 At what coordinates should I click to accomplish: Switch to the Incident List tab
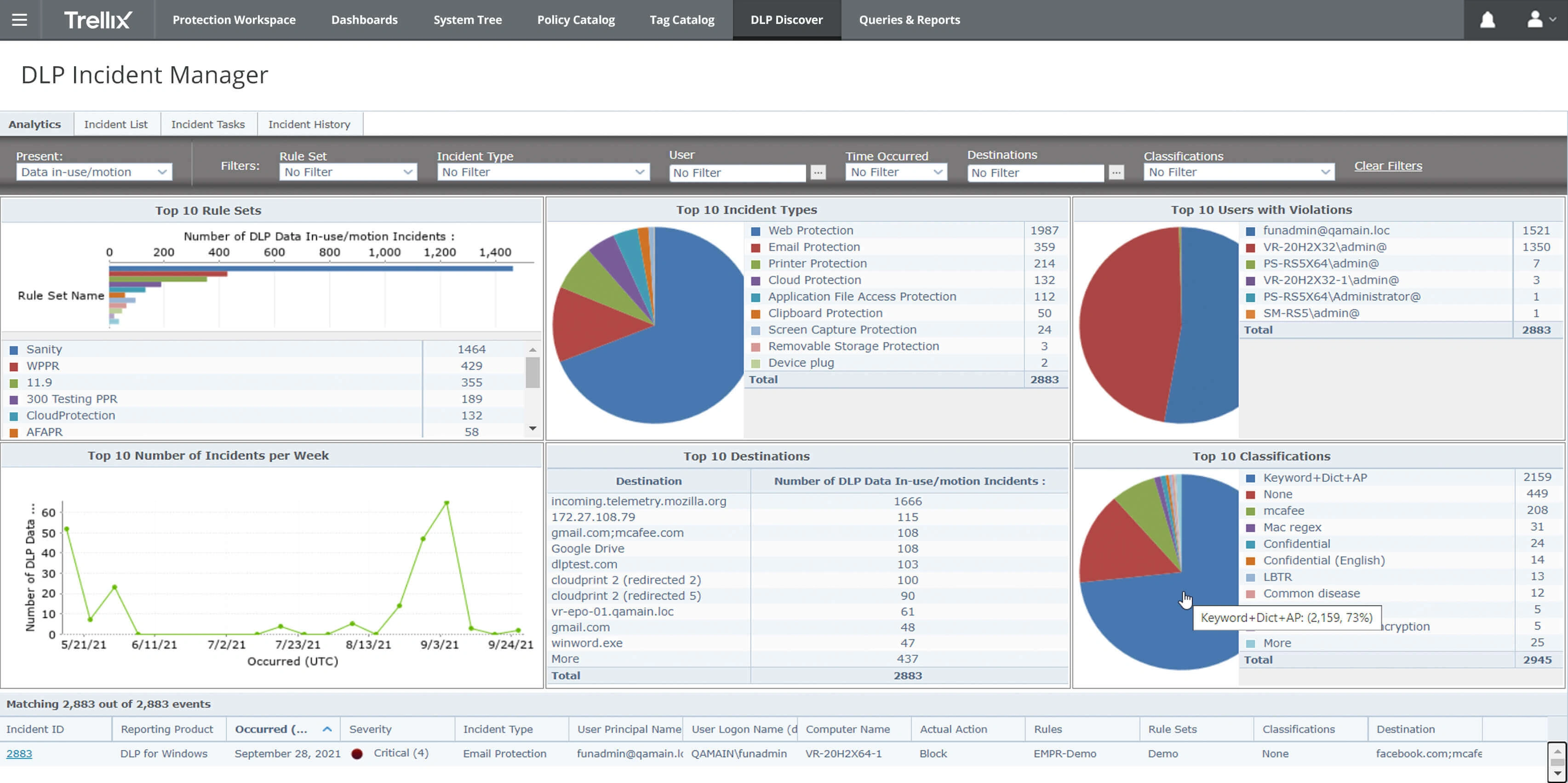[x=116, y=124]
